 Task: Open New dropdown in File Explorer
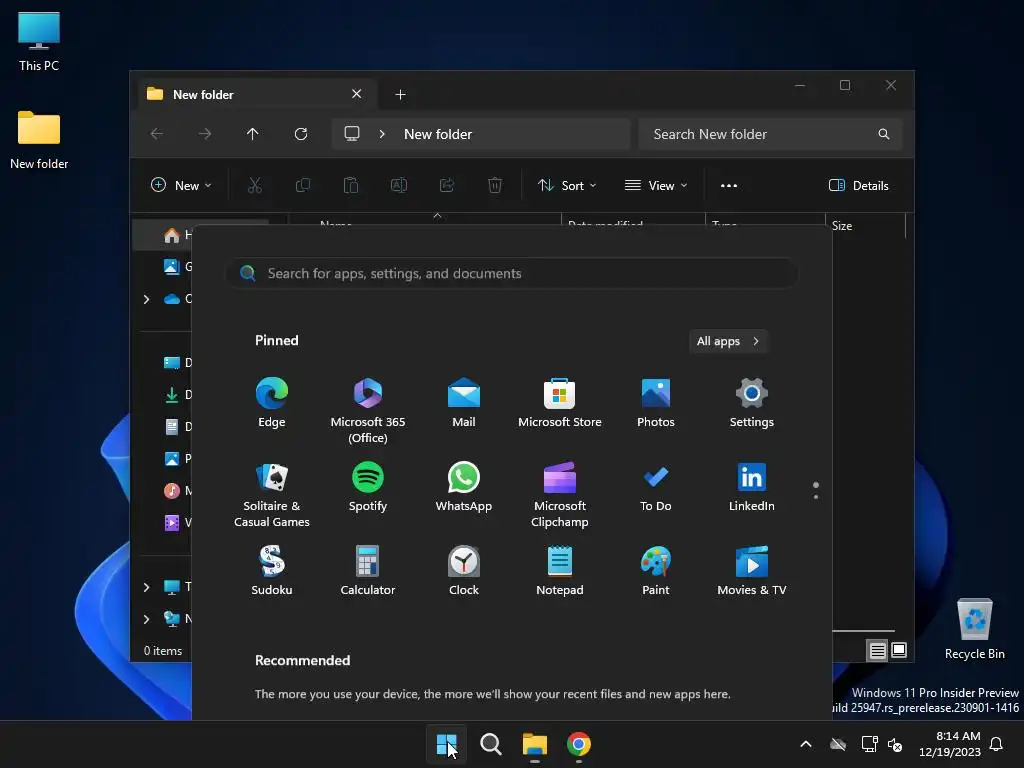pos(181,185)
